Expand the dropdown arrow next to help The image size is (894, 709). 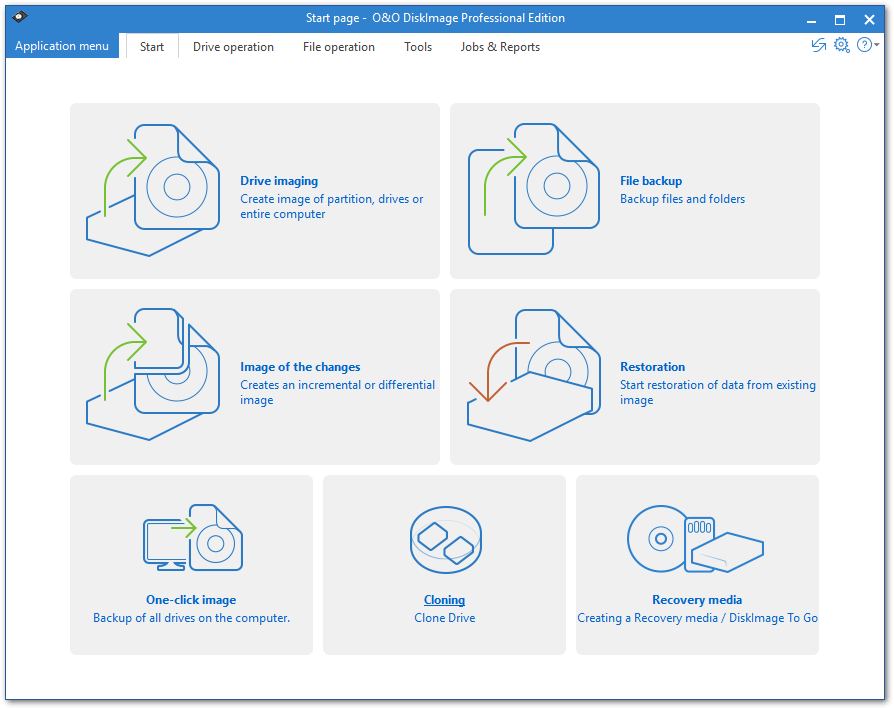pyautogui.click(x=876, y=45)
